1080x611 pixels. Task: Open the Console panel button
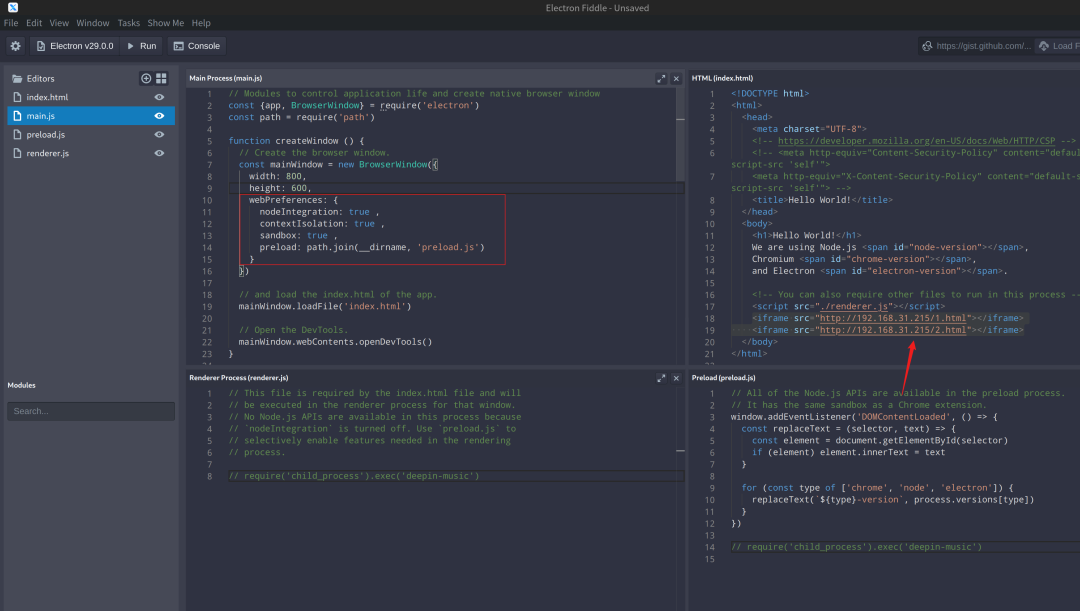tap(196, 46)
